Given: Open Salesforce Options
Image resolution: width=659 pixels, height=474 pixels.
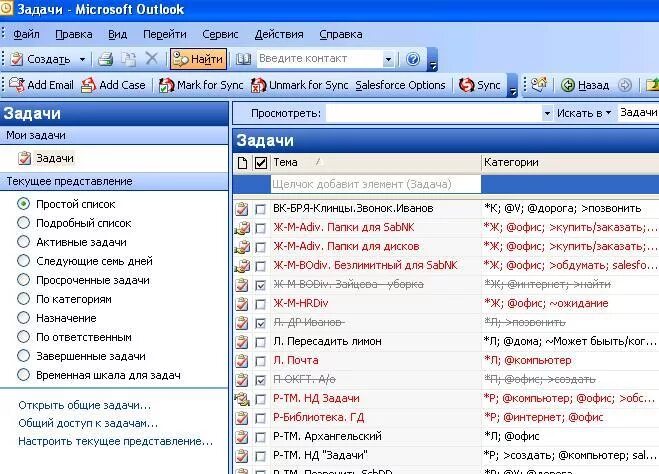Looking at the screenshot, I should click(x=400, y=85).
